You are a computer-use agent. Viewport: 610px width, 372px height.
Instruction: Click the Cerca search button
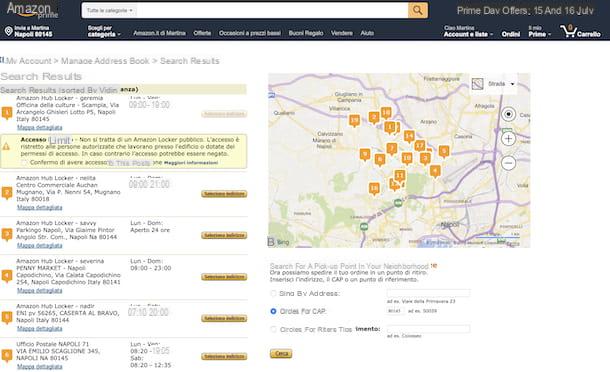[281, 353]
